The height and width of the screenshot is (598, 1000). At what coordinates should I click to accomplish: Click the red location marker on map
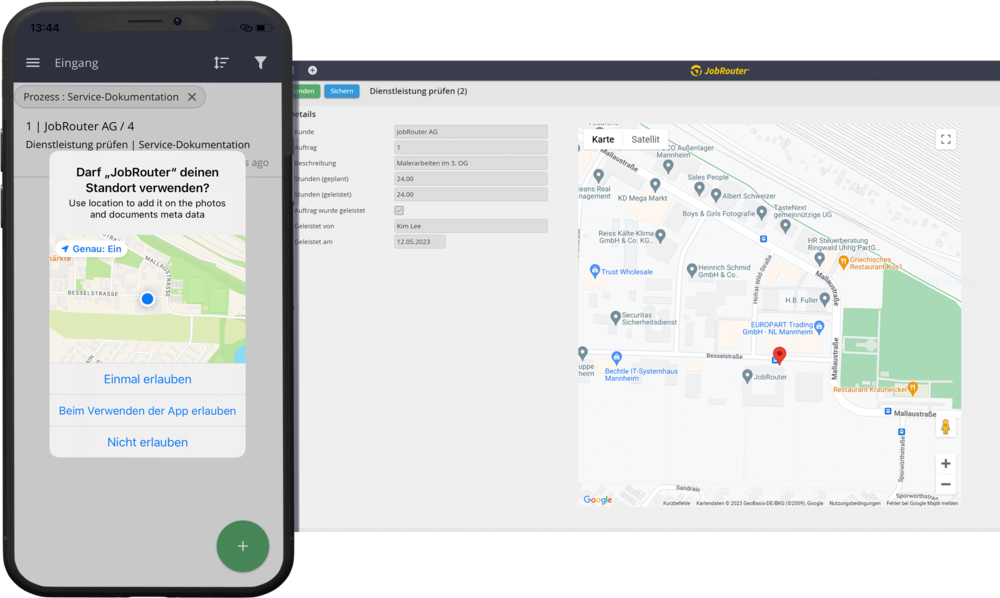(779, 354)
